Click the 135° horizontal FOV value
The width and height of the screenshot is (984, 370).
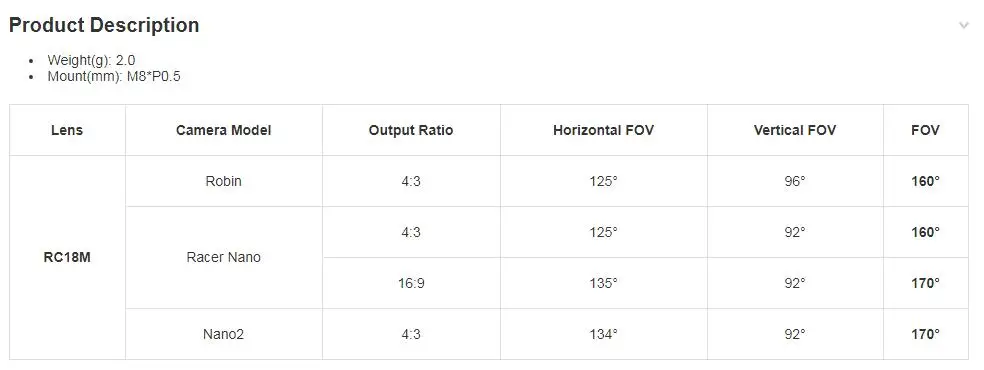[604, 283]
